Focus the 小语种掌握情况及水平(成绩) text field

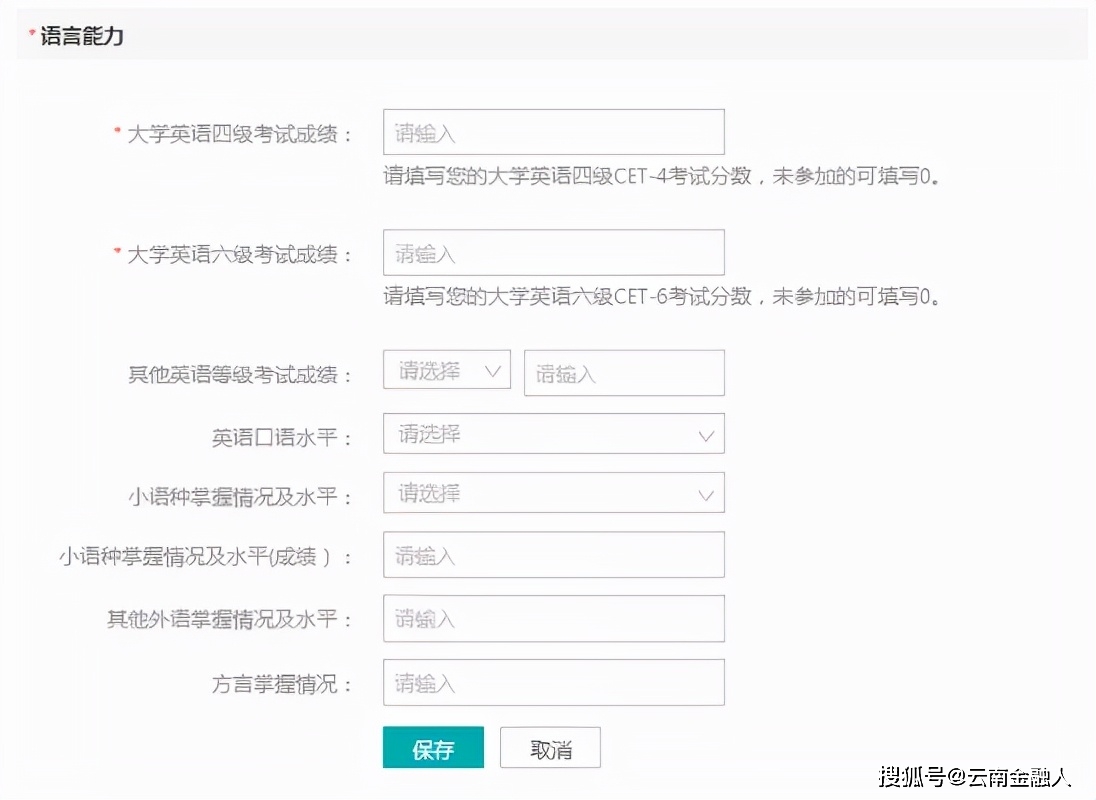point(553,555)
